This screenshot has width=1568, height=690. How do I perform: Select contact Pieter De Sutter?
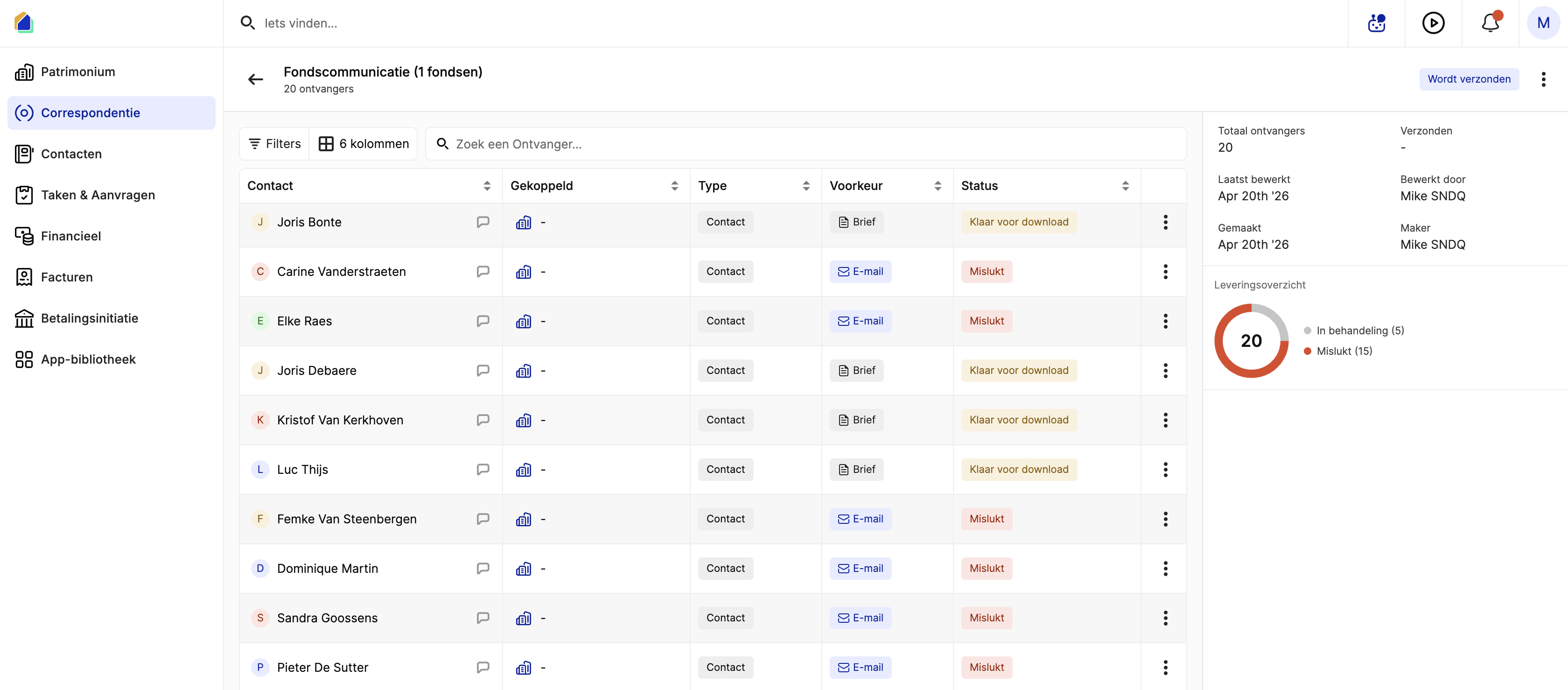[x=322, y=668]
